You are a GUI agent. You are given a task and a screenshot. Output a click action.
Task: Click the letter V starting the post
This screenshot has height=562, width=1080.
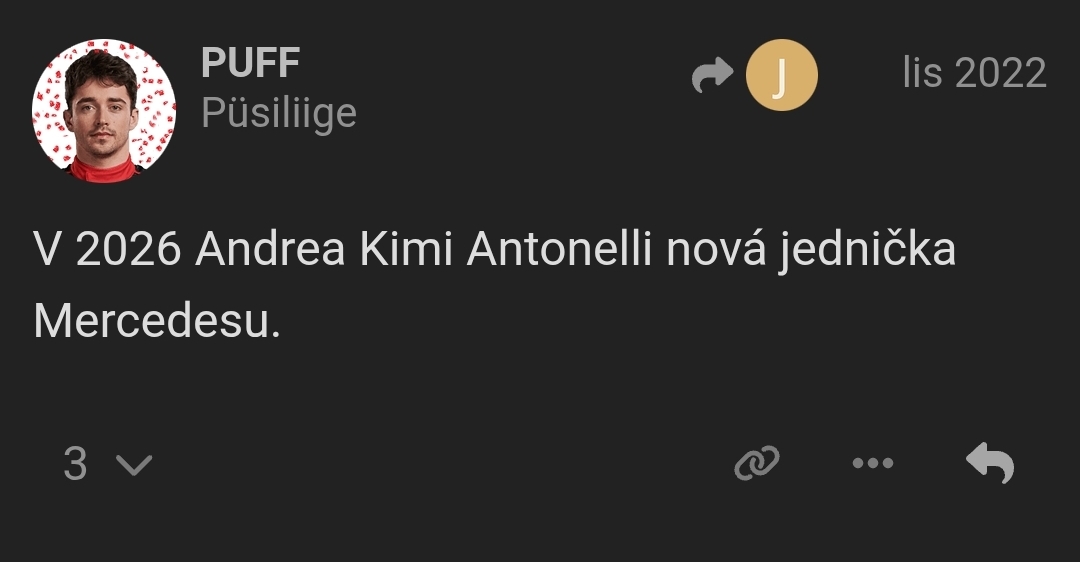click(46, 250)
